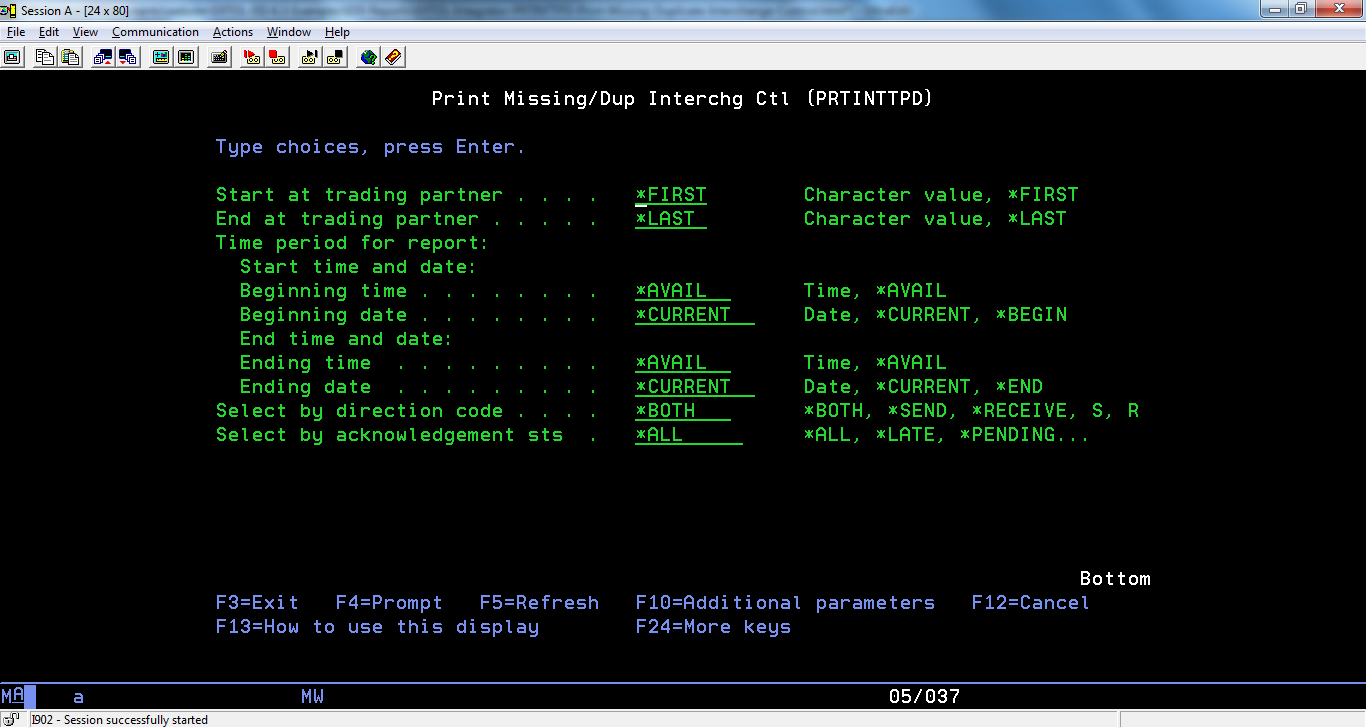Screen dimensions: 1366x728
Task: Click 'Select by direction code' label
Action: point(359,411)
